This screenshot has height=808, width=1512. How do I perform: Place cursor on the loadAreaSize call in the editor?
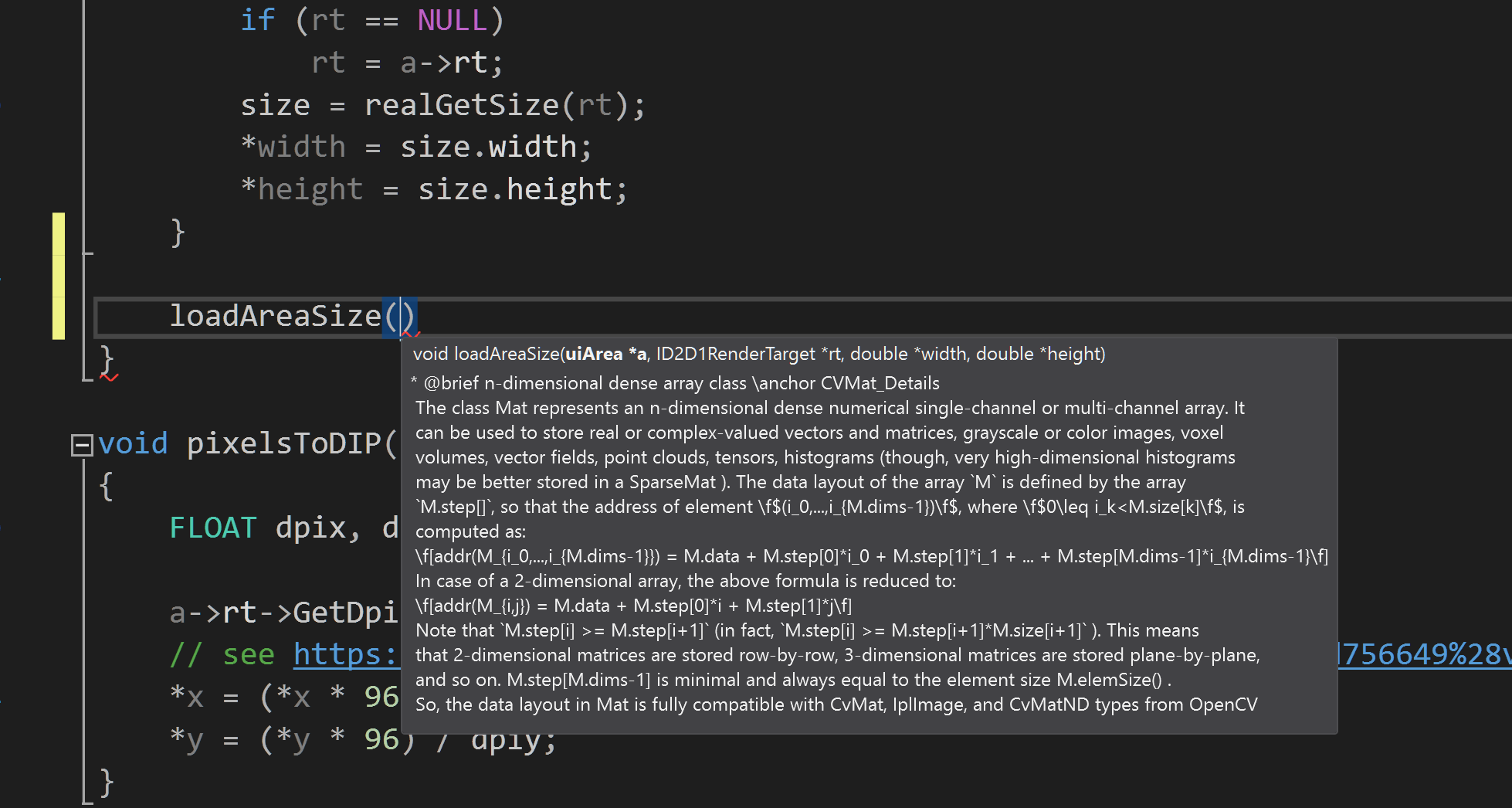coord(275,316)
